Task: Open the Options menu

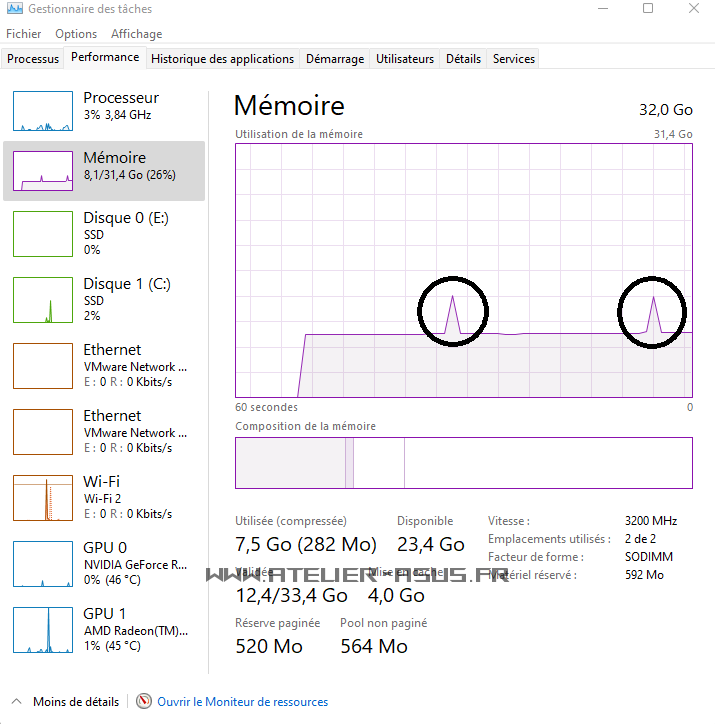Action: click(x=76, y=34)
